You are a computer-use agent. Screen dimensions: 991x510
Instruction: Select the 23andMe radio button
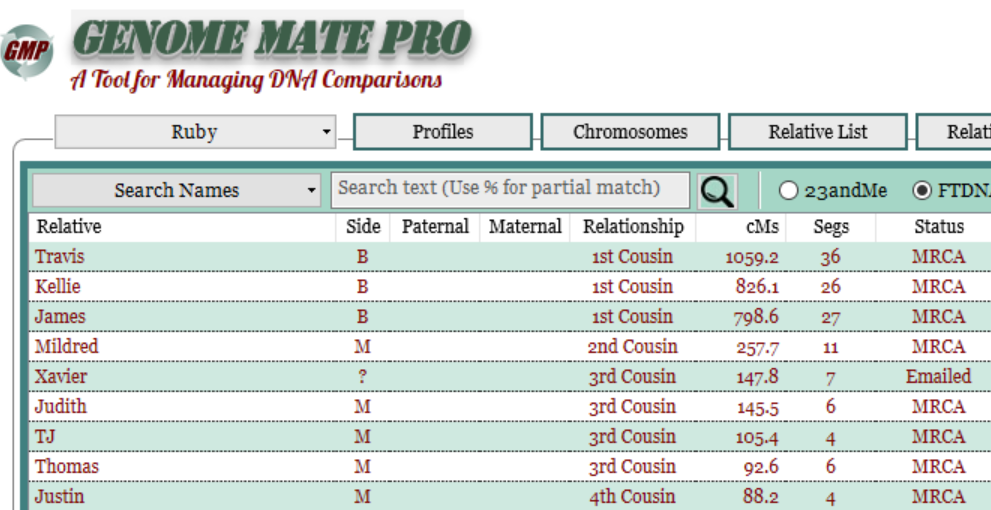pos(789,190)
